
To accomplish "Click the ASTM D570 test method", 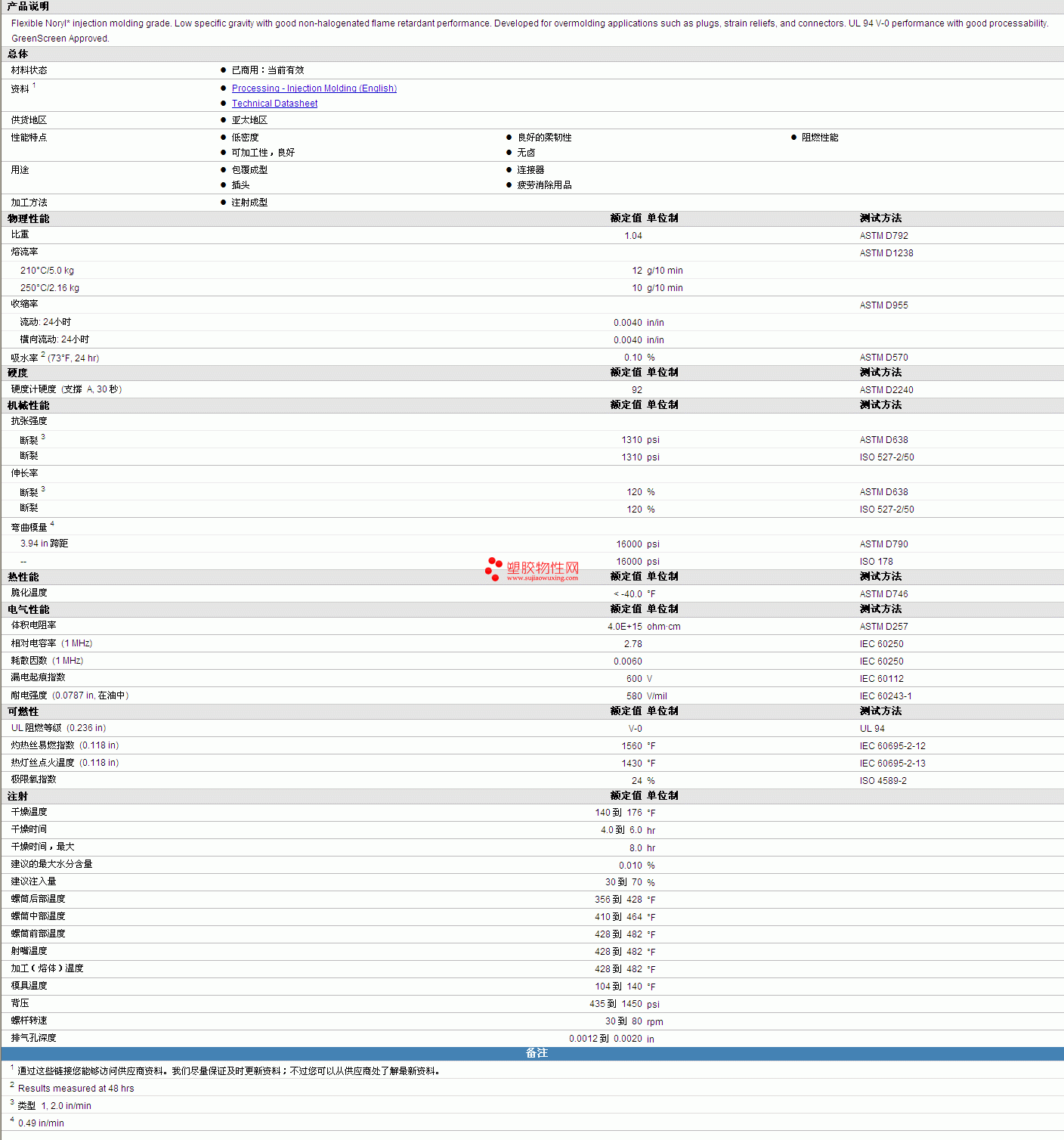I will tap(884, 358).
